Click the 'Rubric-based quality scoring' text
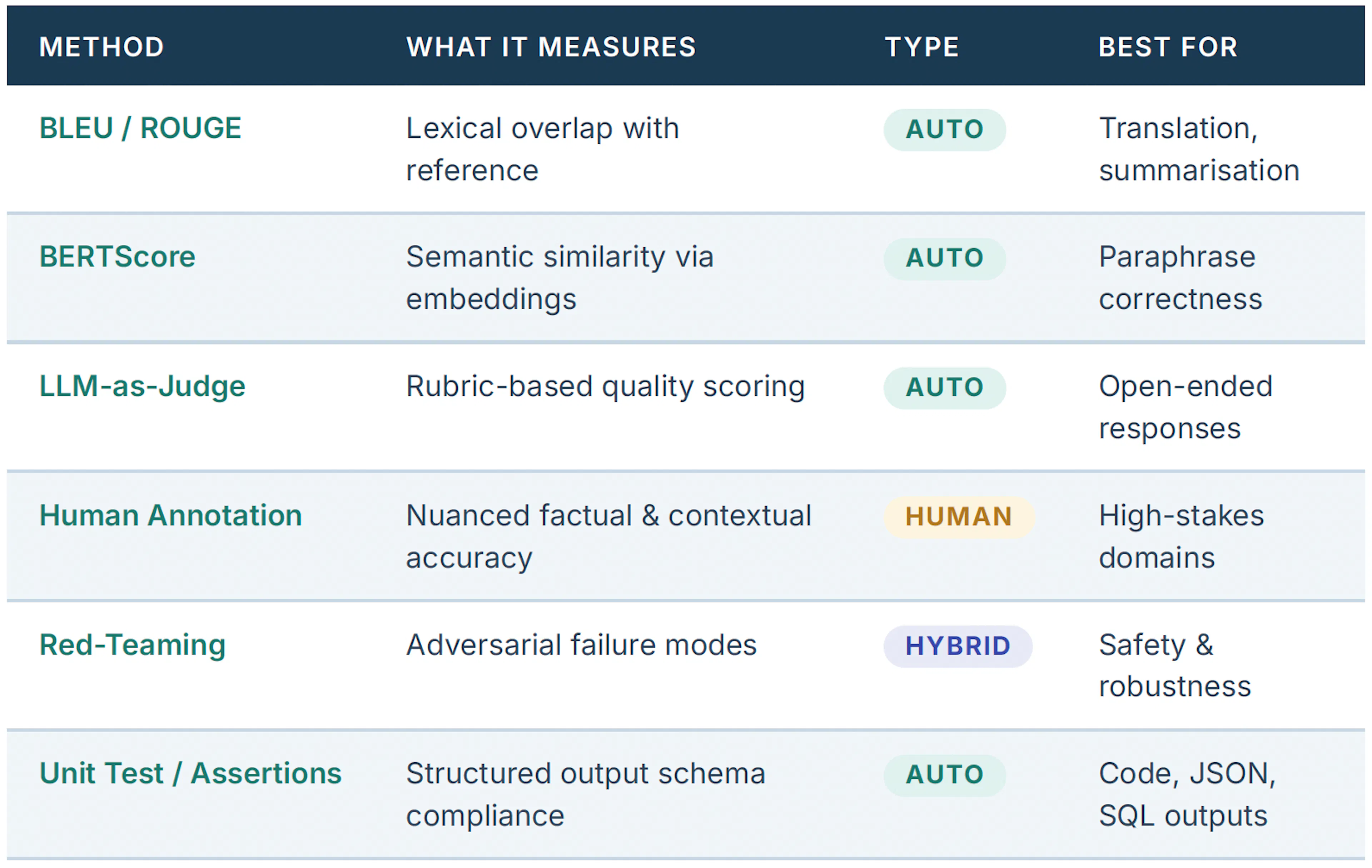1372x868 pixels. click(606, 387)
